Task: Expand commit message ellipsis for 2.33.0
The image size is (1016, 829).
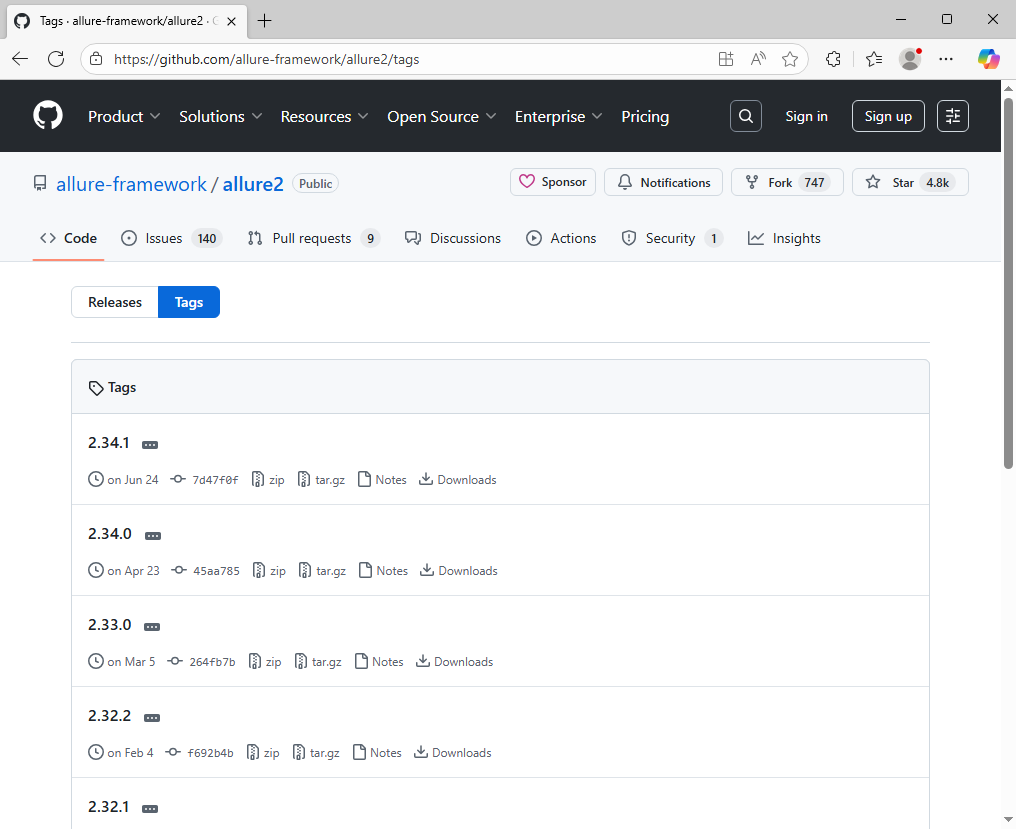Action: tap(152, 627)
